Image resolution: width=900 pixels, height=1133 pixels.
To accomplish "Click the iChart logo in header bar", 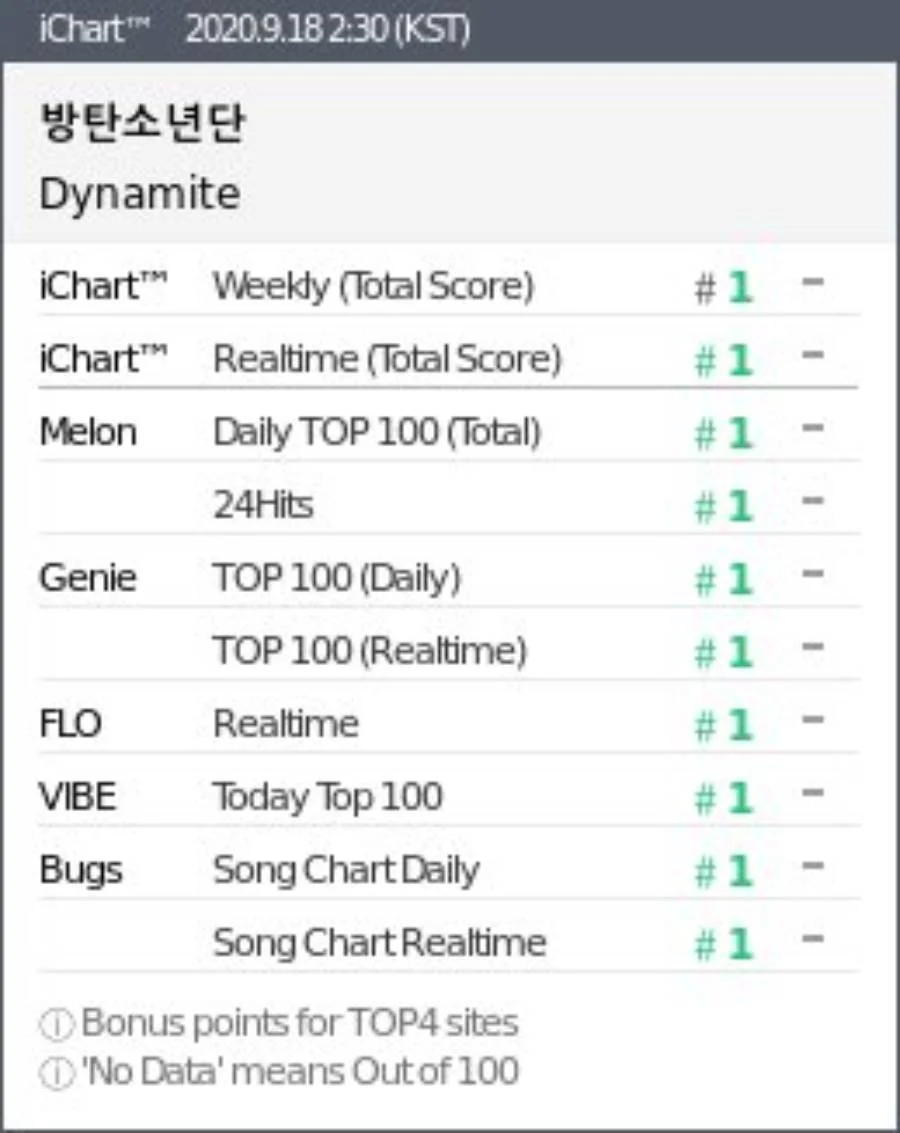I will 95,30.
